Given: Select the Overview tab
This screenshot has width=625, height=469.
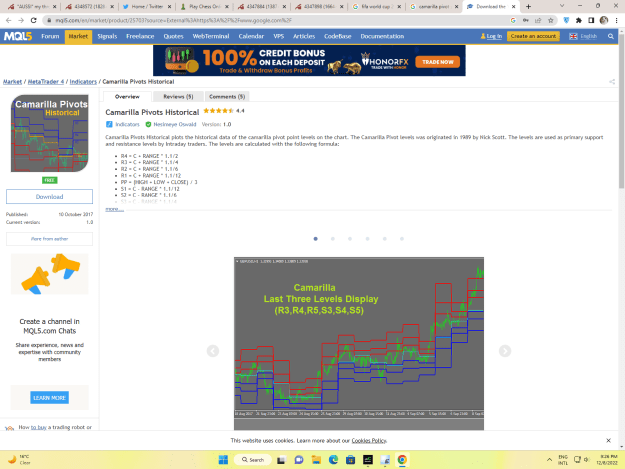Looking at the screenshot, I should (x=127, y=96).
